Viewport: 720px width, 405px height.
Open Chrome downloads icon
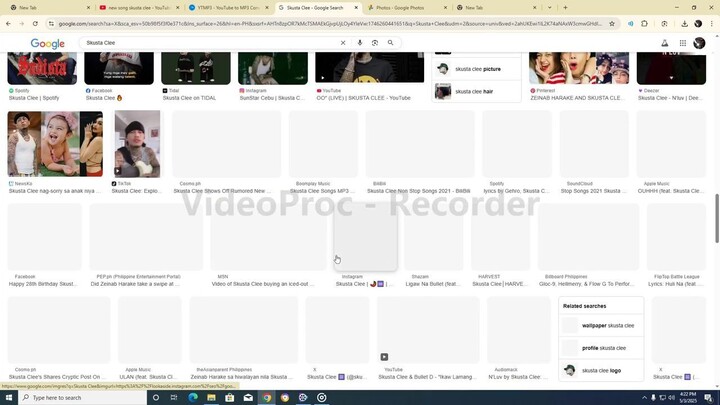[x=684, y=23]
